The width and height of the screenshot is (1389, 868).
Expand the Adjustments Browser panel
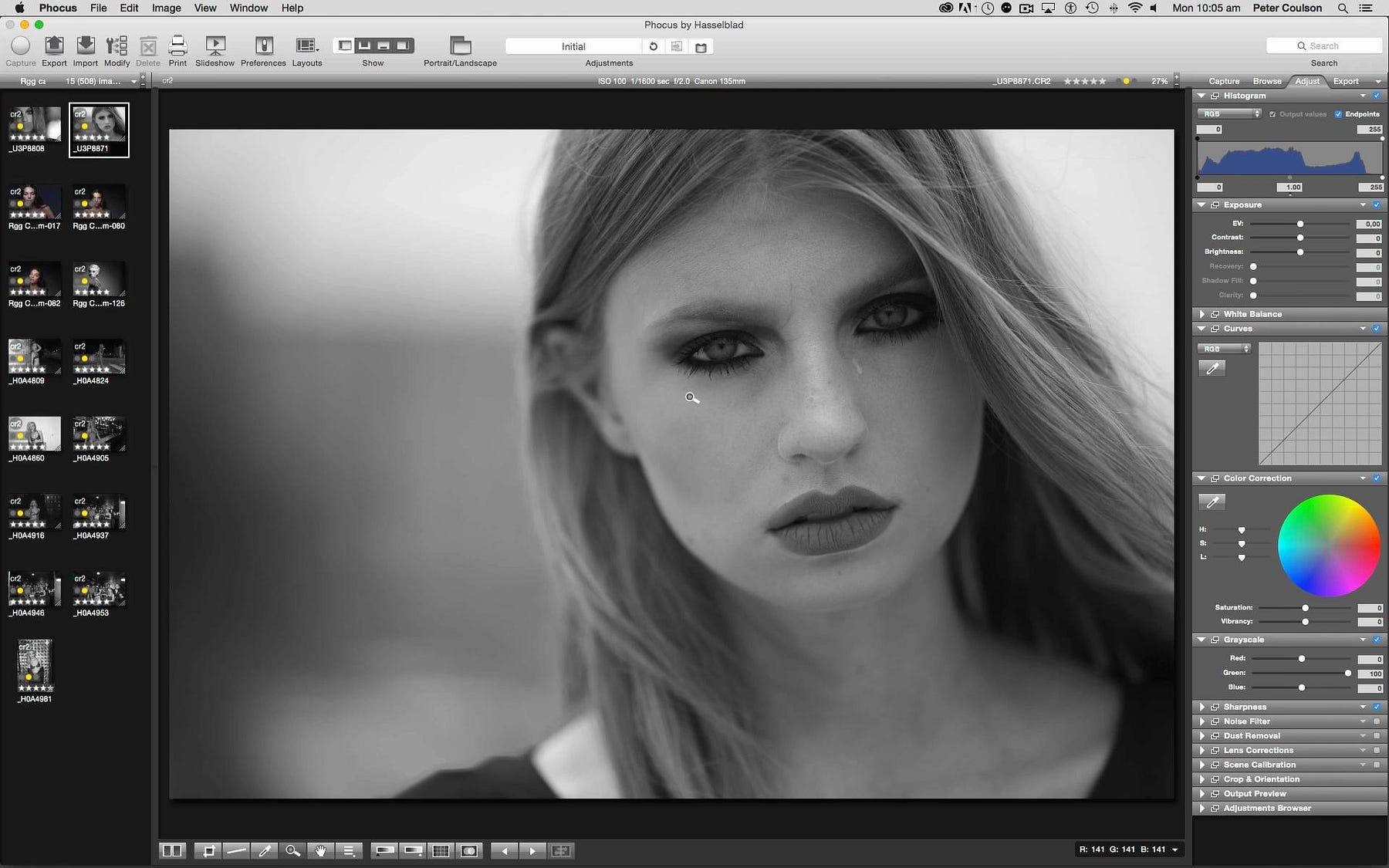point(1202,809)
